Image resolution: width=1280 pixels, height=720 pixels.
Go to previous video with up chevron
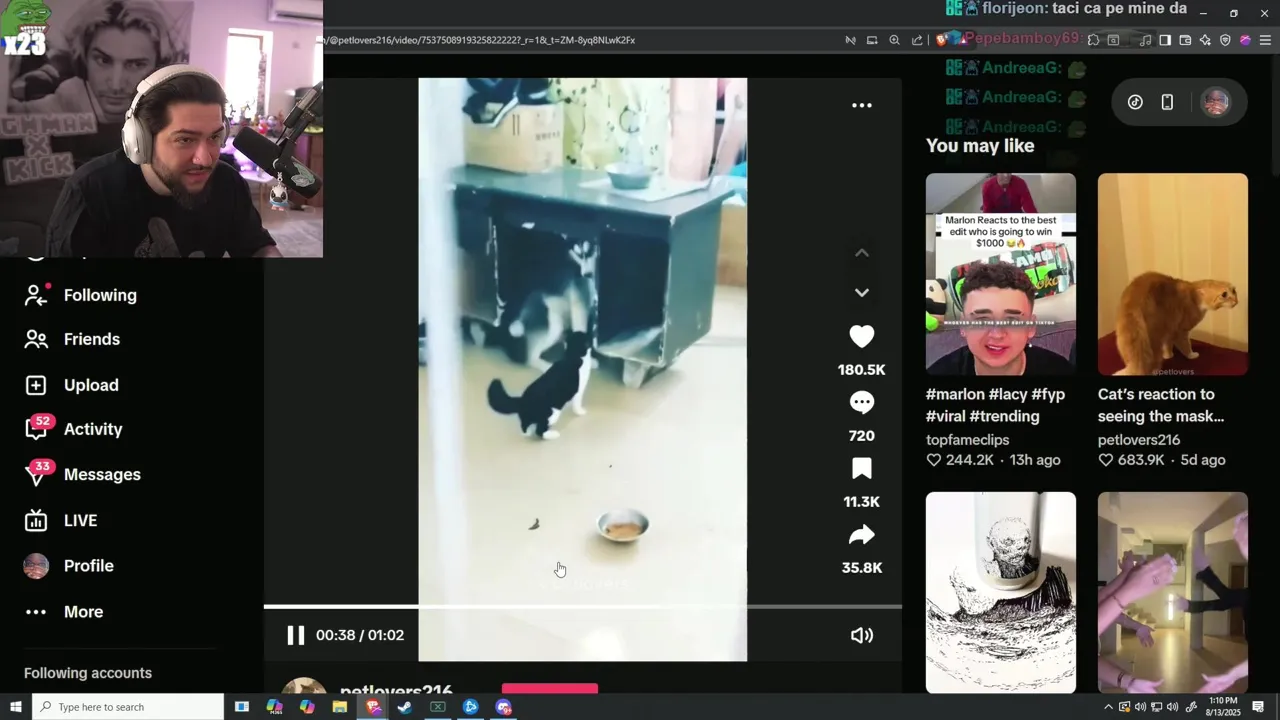click(x=861, y=253)
